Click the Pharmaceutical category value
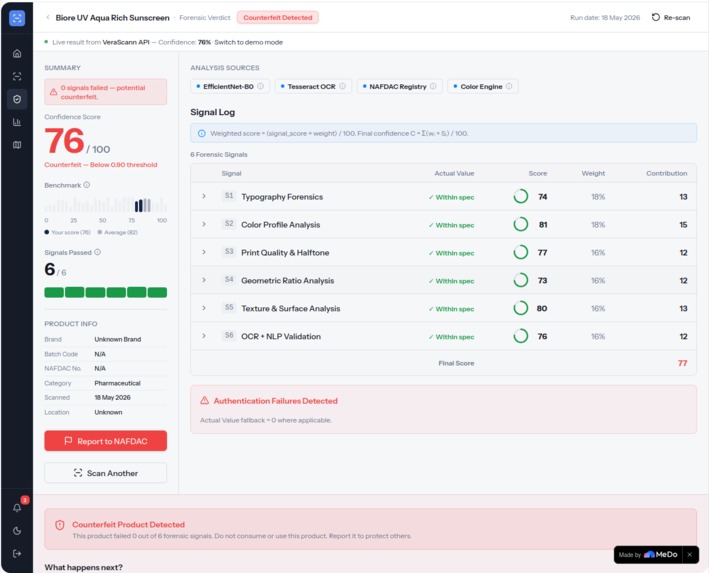The width and height of the screenshot is (709, 573). click(x=117, y=383)
